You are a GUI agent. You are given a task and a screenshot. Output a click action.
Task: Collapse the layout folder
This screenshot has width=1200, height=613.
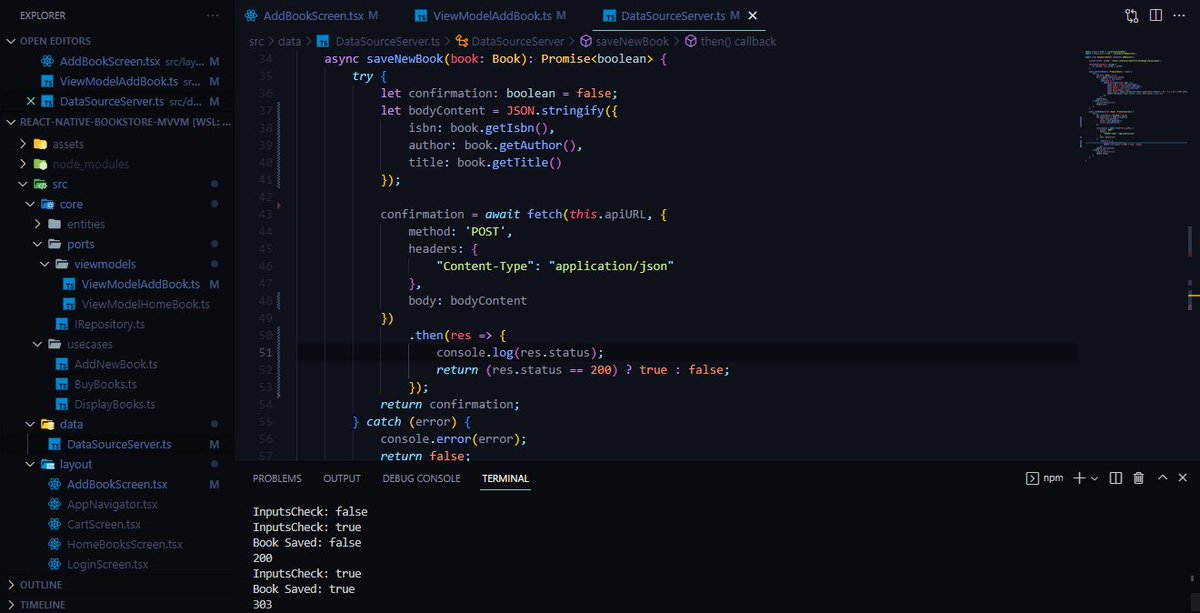pos(75,464)
